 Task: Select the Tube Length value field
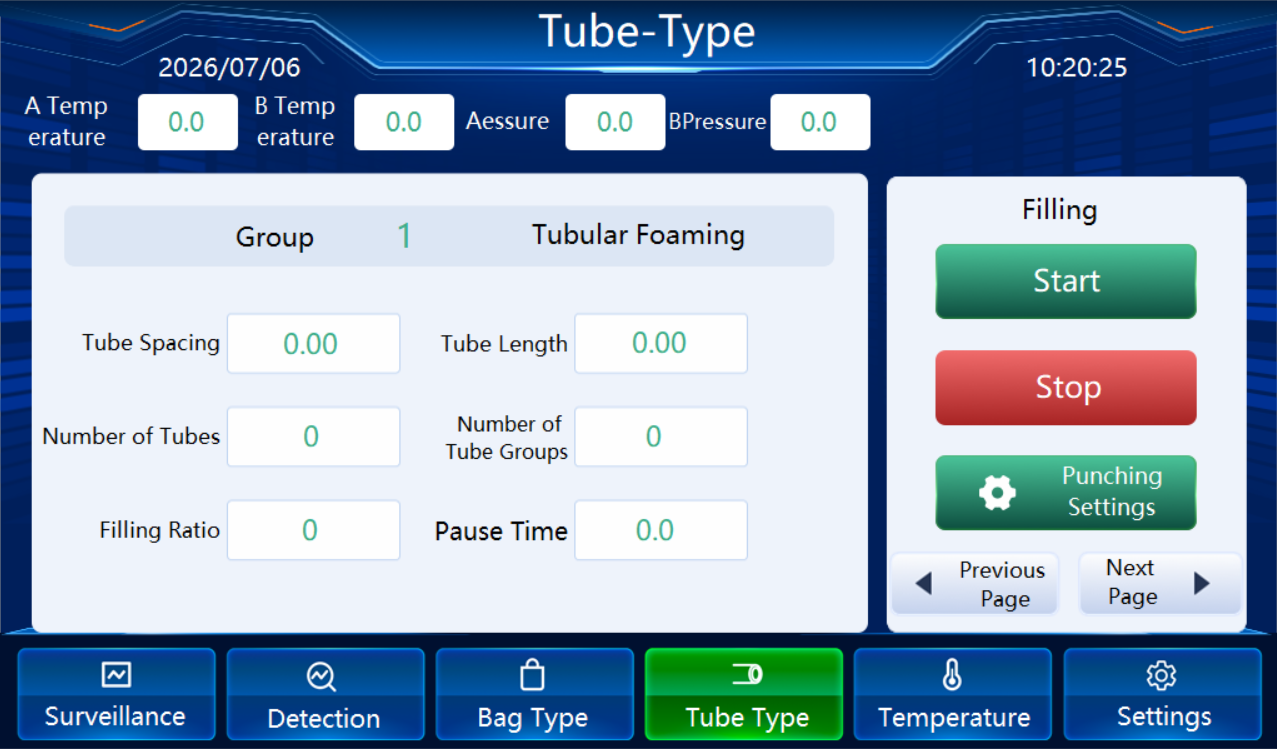(661, 344)
